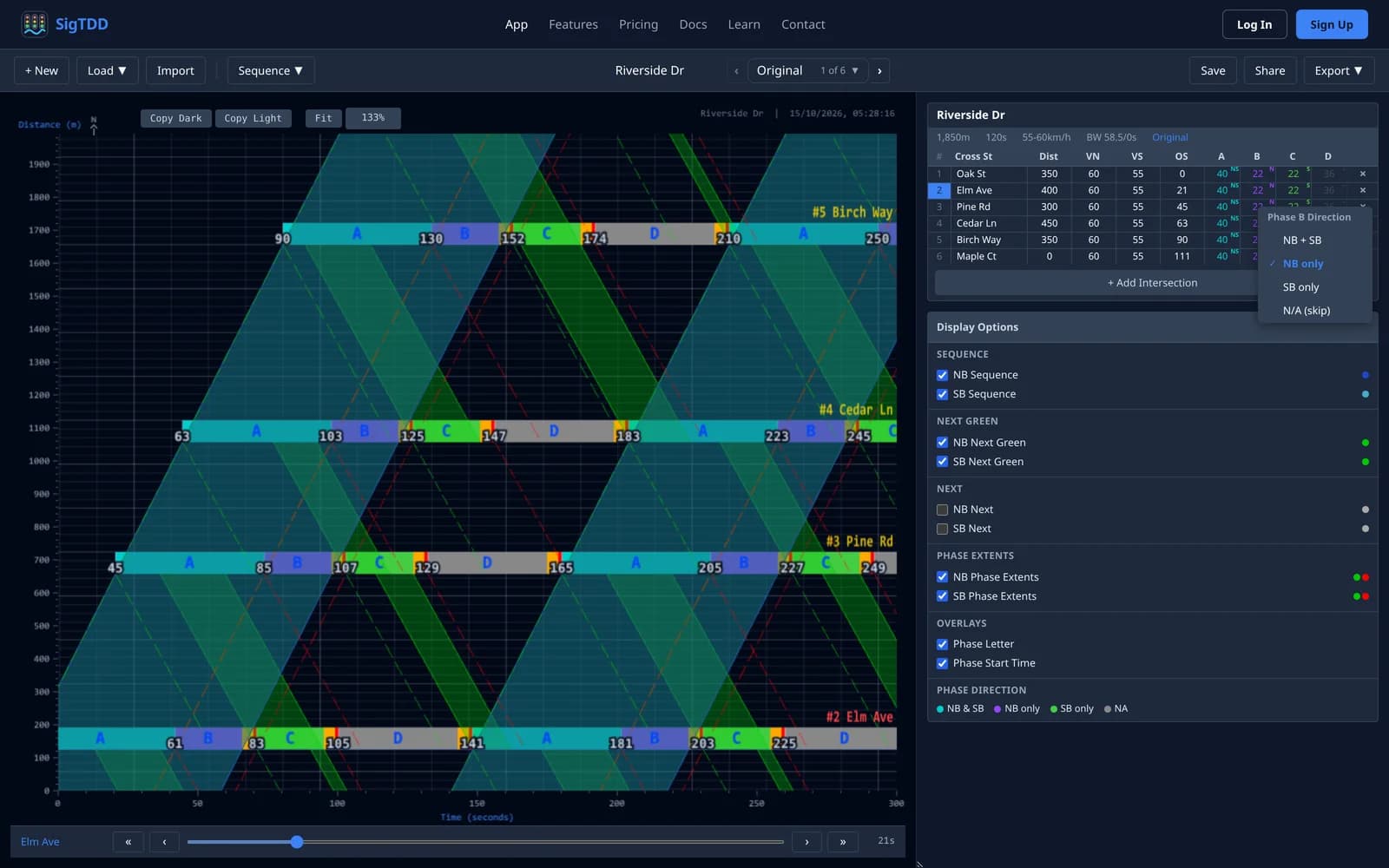The image size is (1389, 868).
Task: Disable NB Next Green checkbox
Action: (942, 443)
